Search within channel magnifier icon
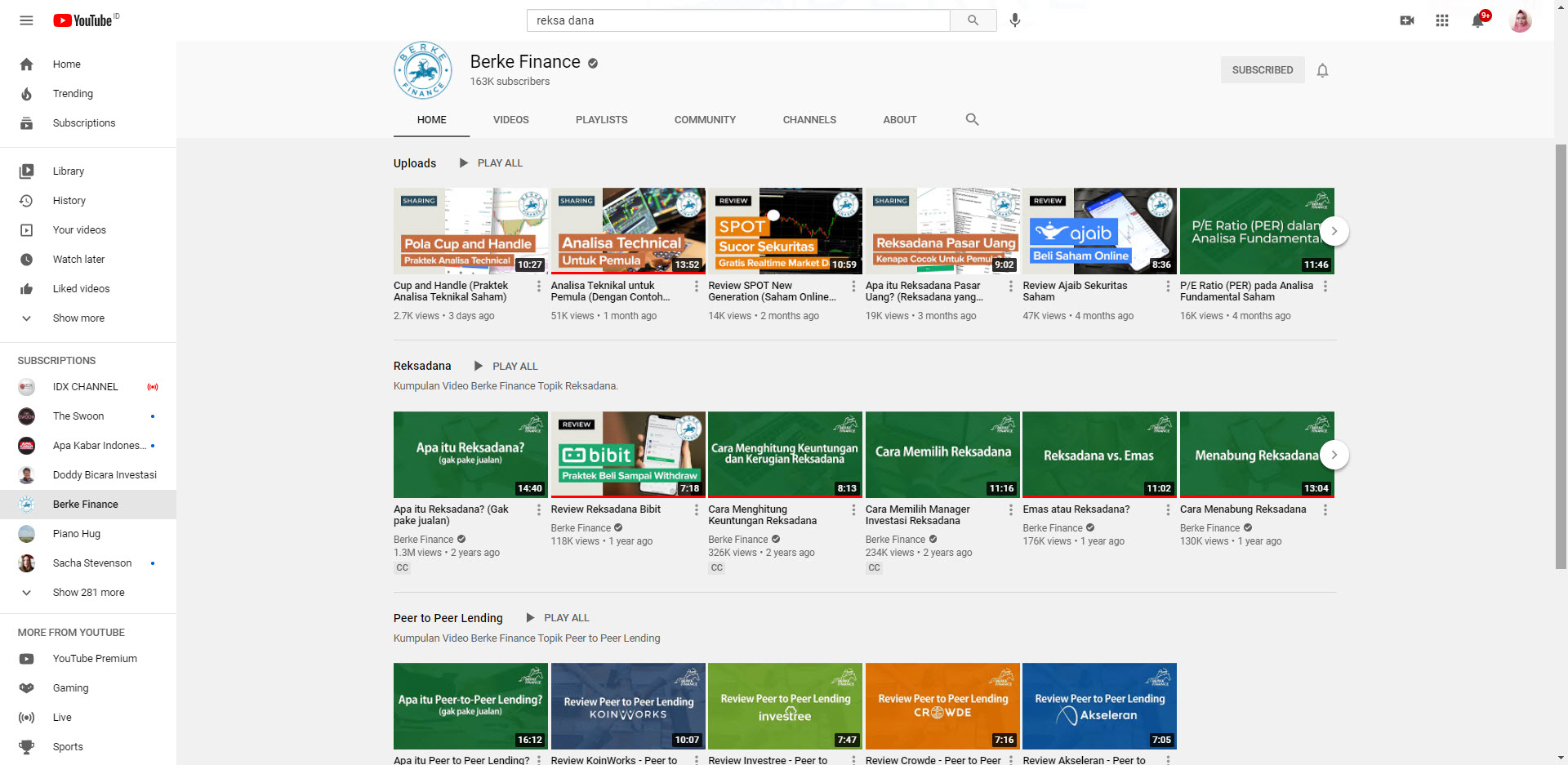This screenshot has height=765, width=1568. pos(972,119)
